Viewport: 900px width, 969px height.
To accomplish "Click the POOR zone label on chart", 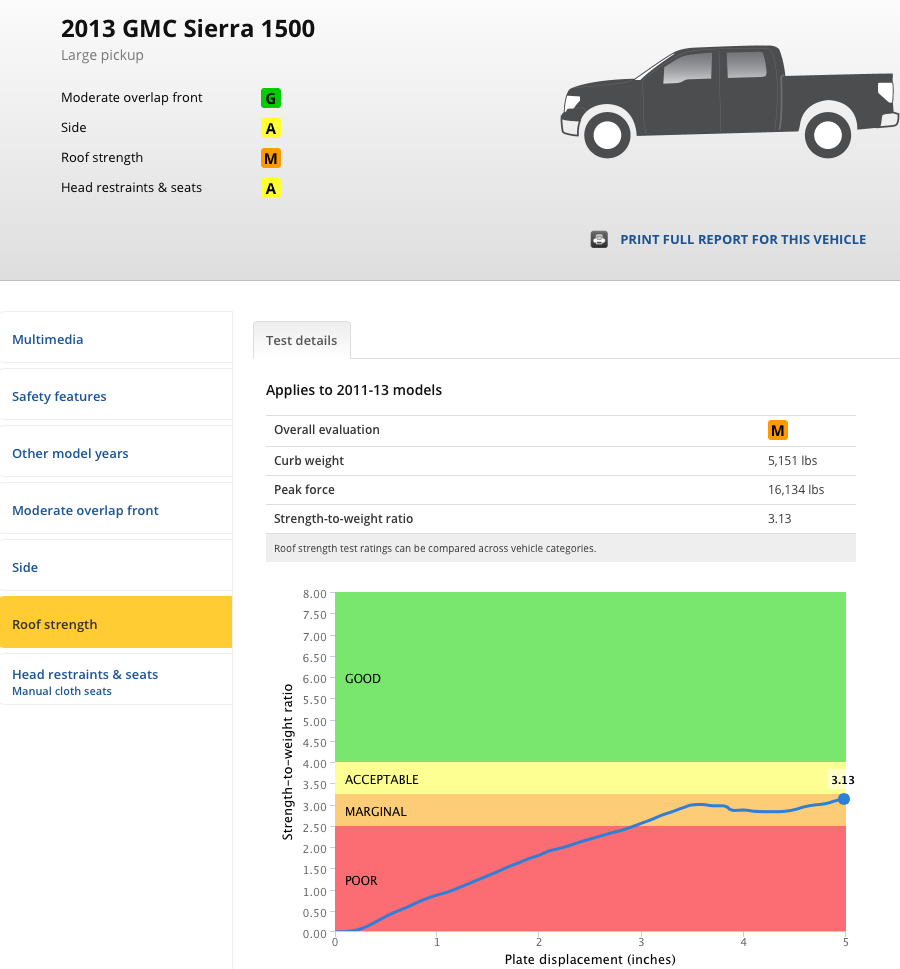I will point(361,881).
